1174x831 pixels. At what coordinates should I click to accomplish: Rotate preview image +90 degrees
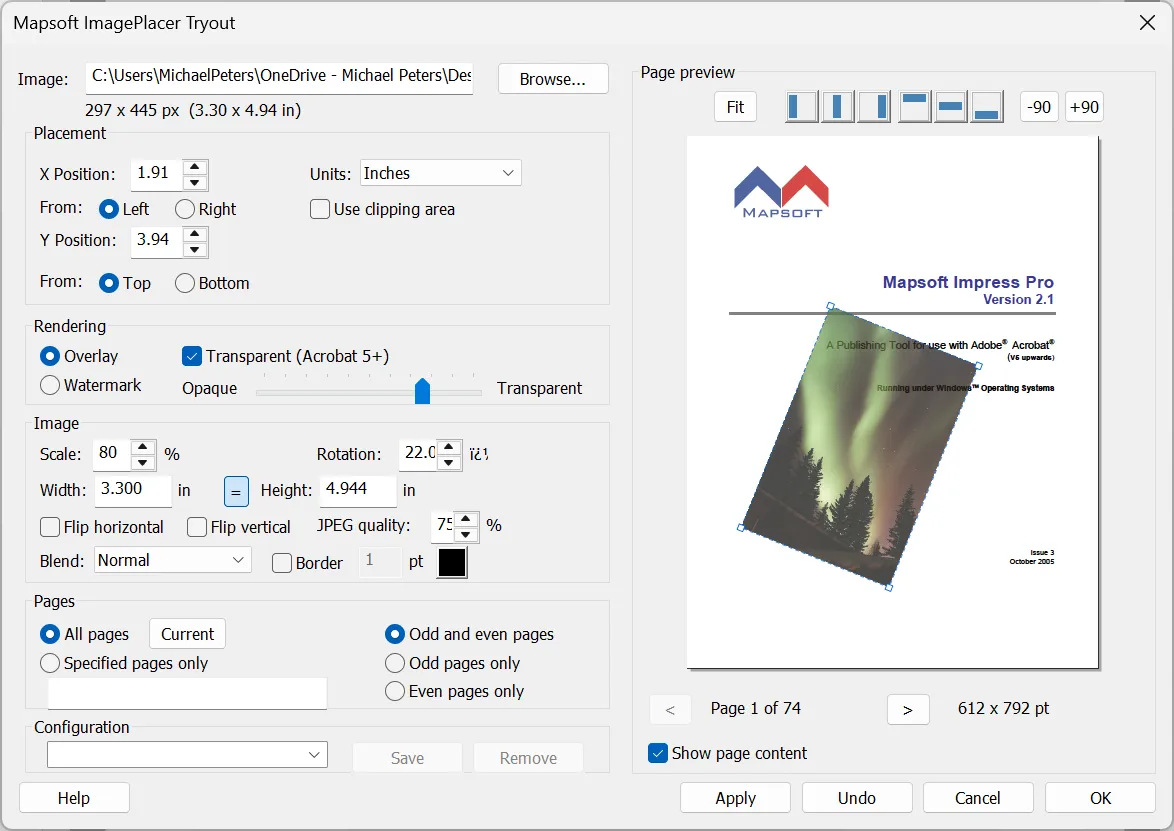click(1084, 106)
